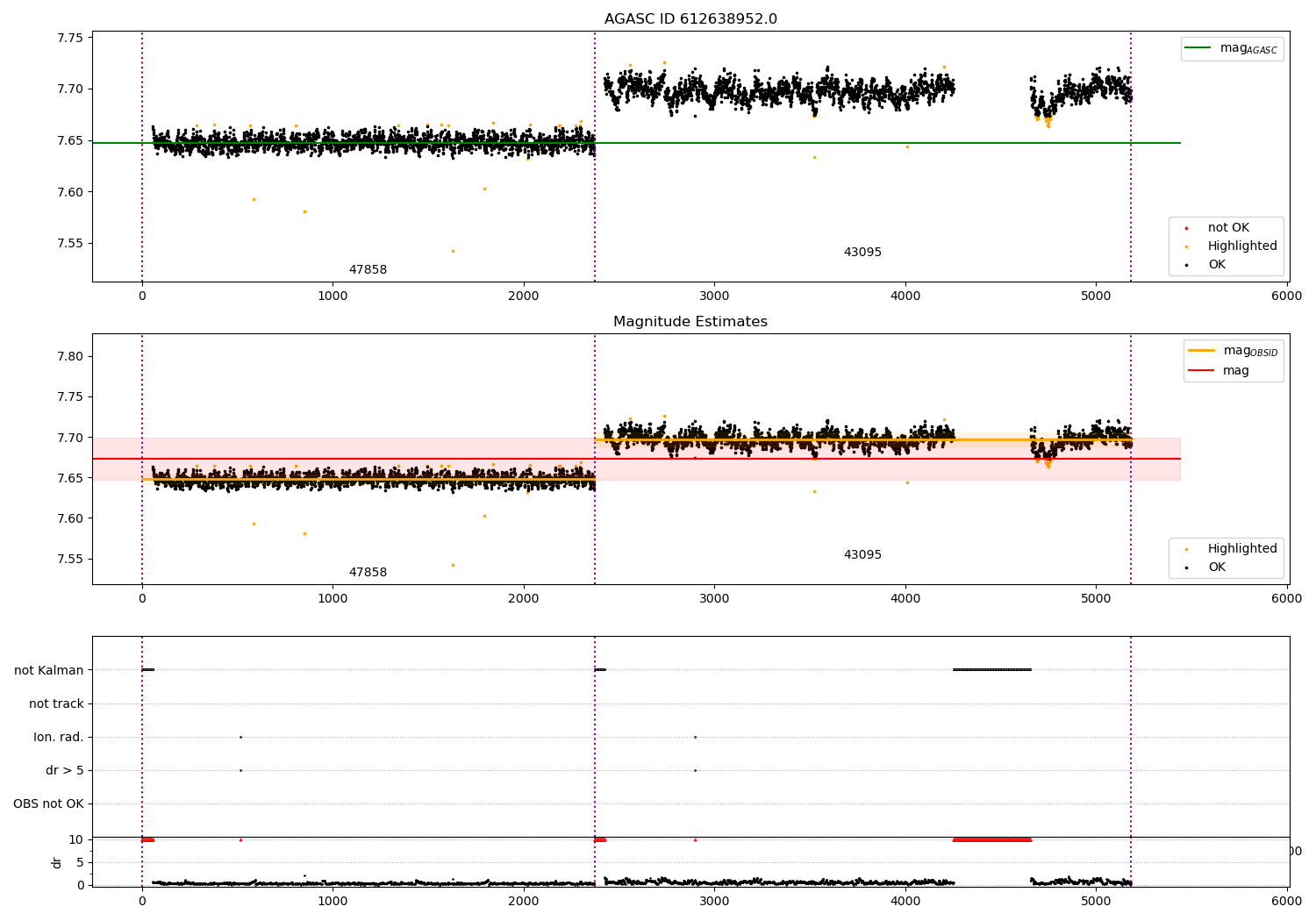Viewport: 1316px width, 921px height.
Task: Click the '10' tick on the dr axis
Action: coord(76,839)
